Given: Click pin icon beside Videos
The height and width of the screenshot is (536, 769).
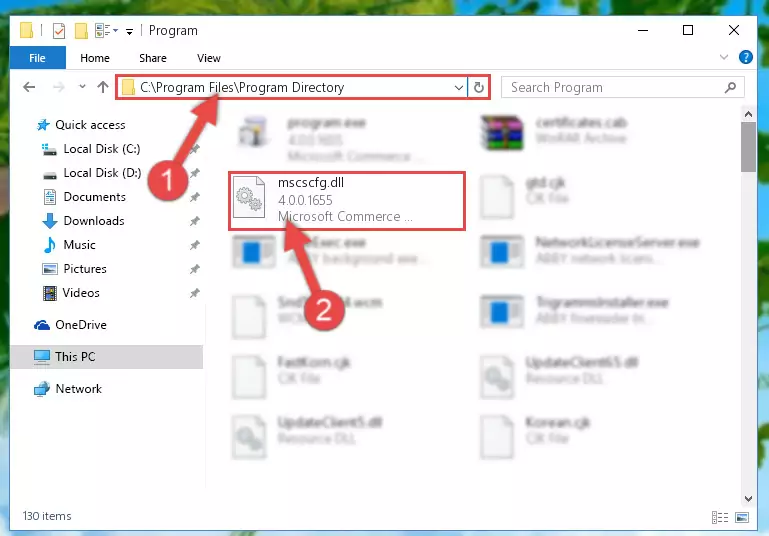Looking at the screenshot, I should pos(195,293).
